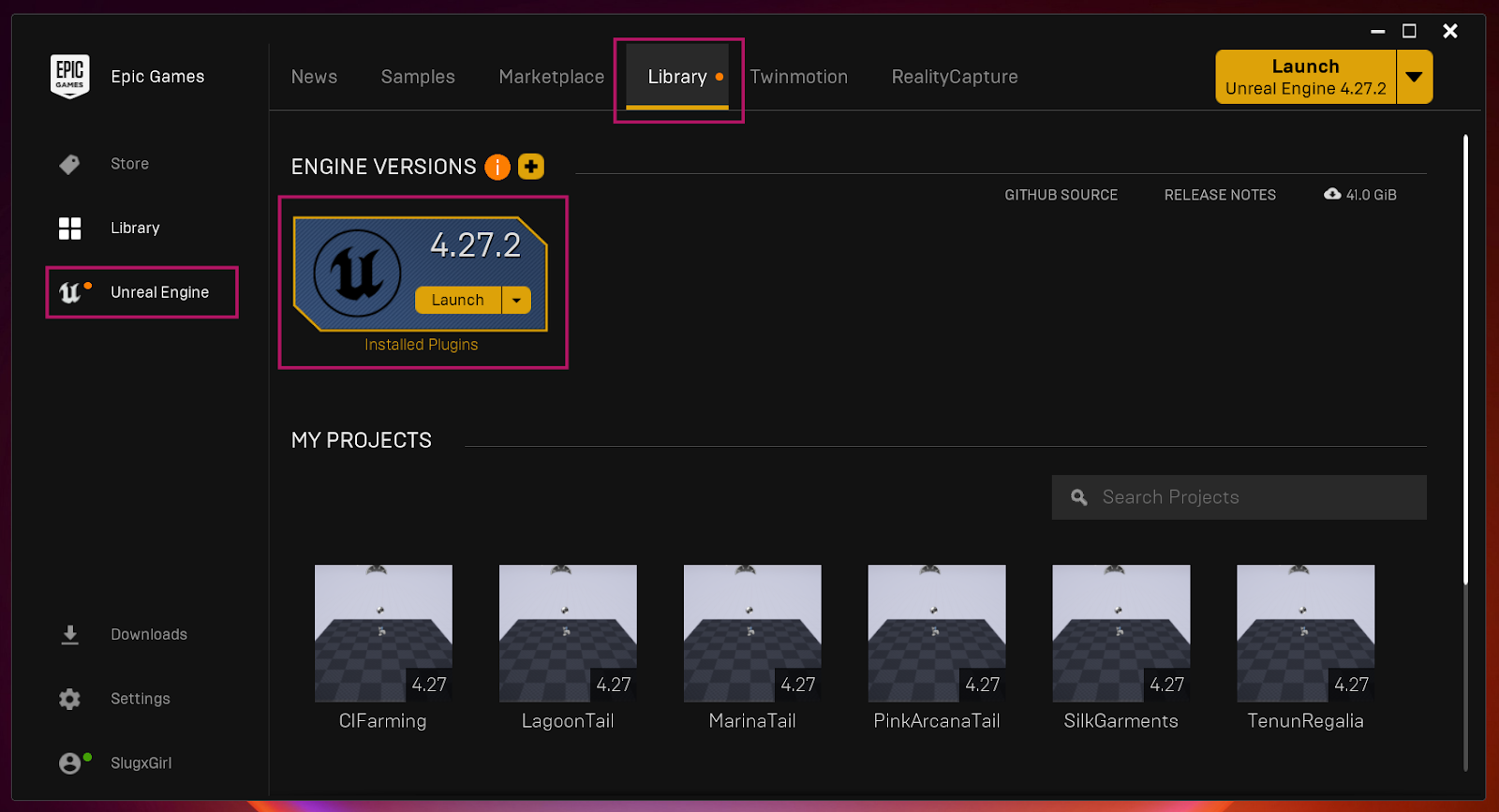Click the SilkGarments project name
This screenshot has height=812, width=1499.
(x=1121, y=721)
